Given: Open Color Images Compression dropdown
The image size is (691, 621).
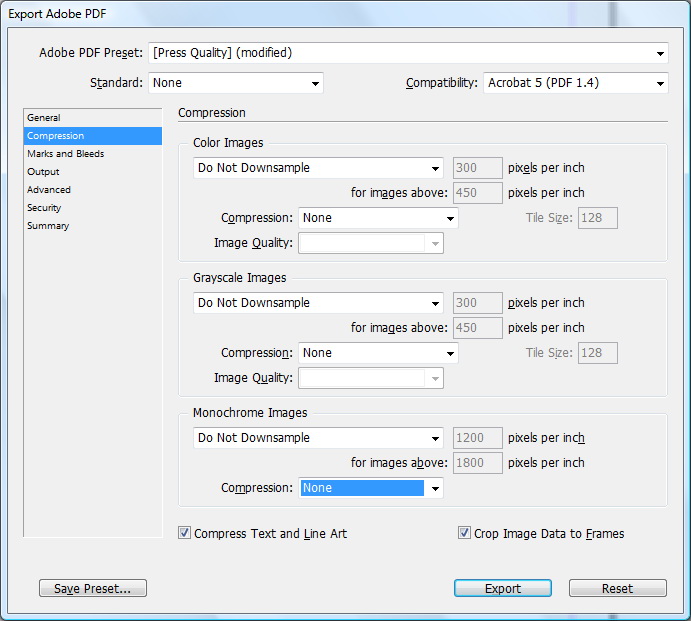Looking at the screenshot, I should click(378, 218).
